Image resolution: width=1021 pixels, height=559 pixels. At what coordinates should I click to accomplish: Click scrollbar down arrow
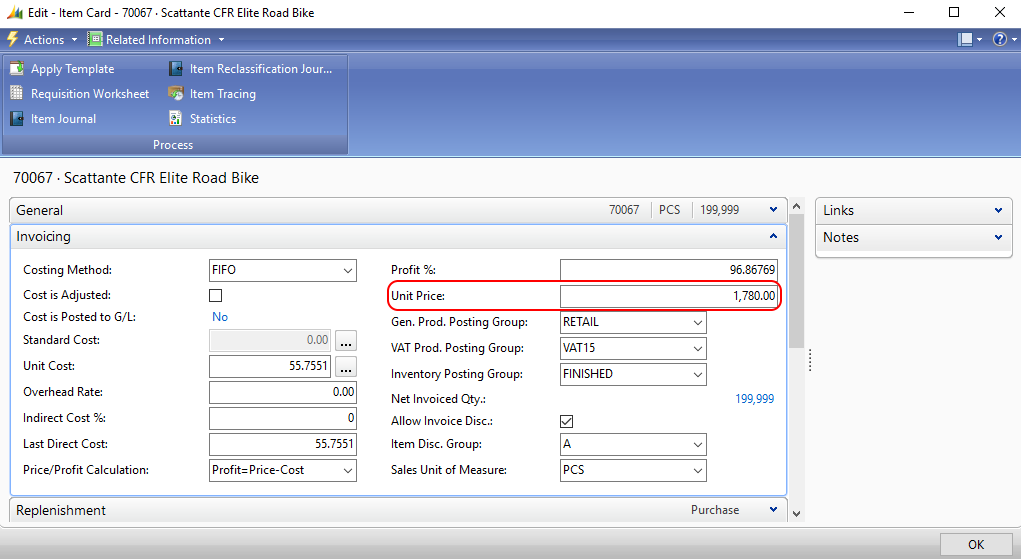point(796,514)
